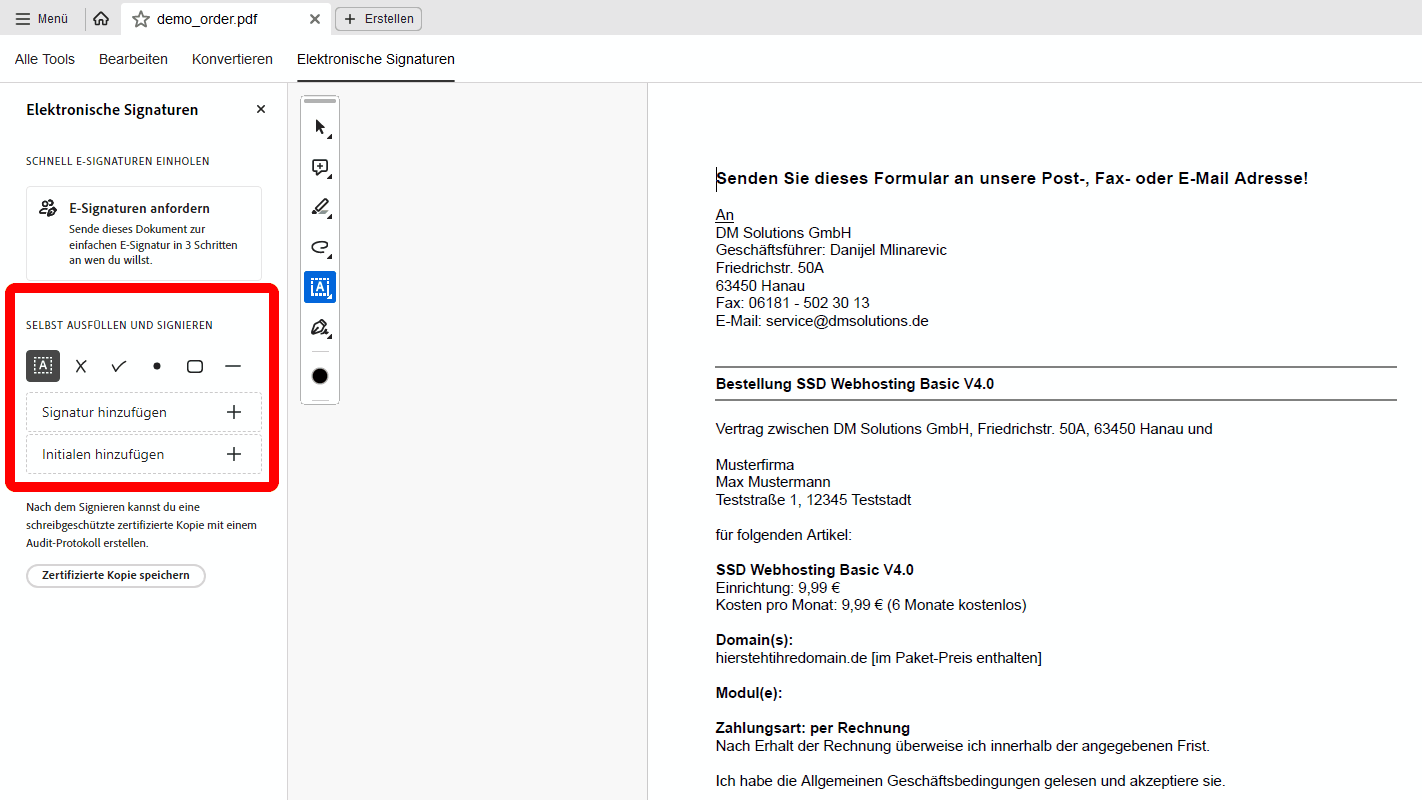Select the text field tool in panel
The width and height of the screenshot is (1422, 800).
(x=43, y=366)
